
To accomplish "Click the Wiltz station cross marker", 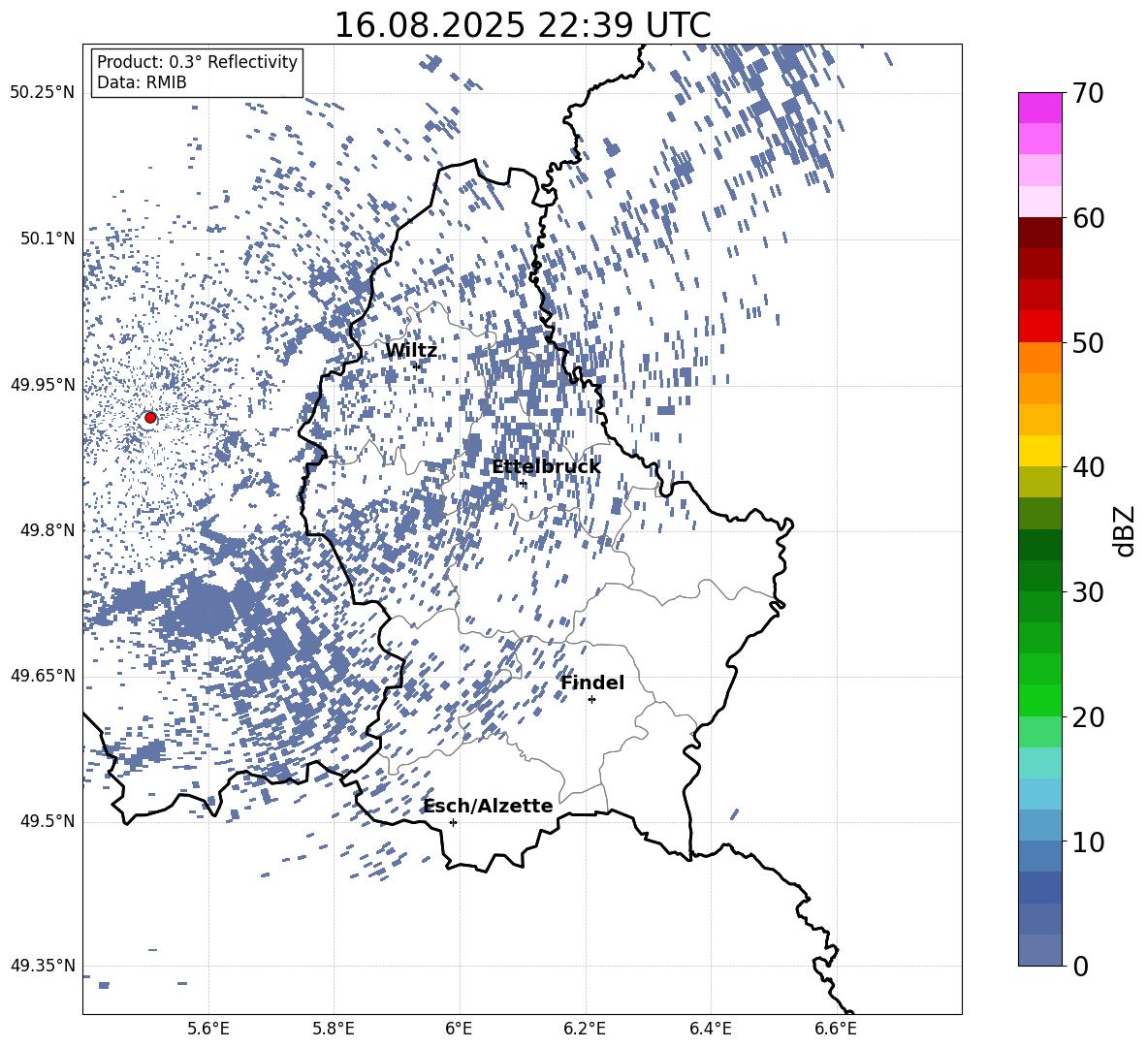I will tap(417, 365).
